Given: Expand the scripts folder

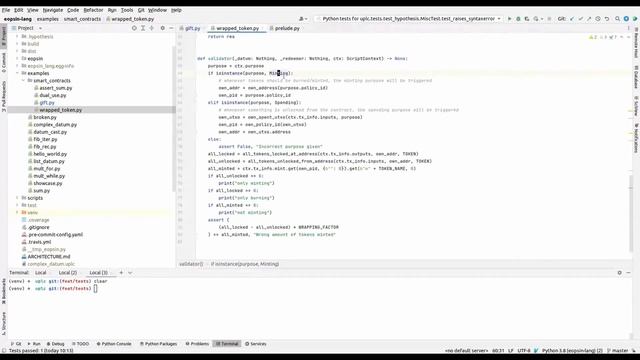Looking at the screenshot, I should (18, 198).
